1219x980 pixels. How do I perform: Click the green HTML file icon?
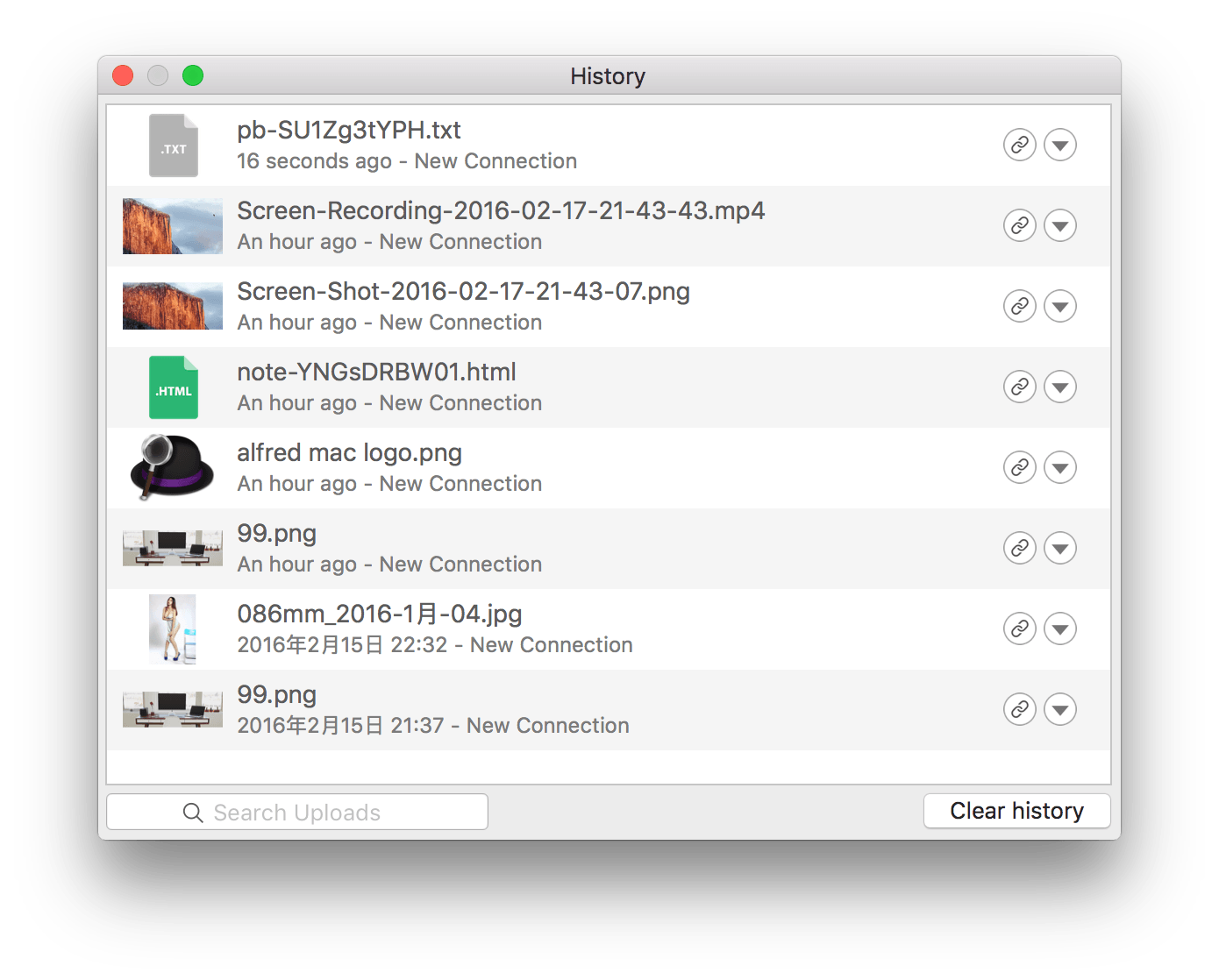click(x=173, y=387)
